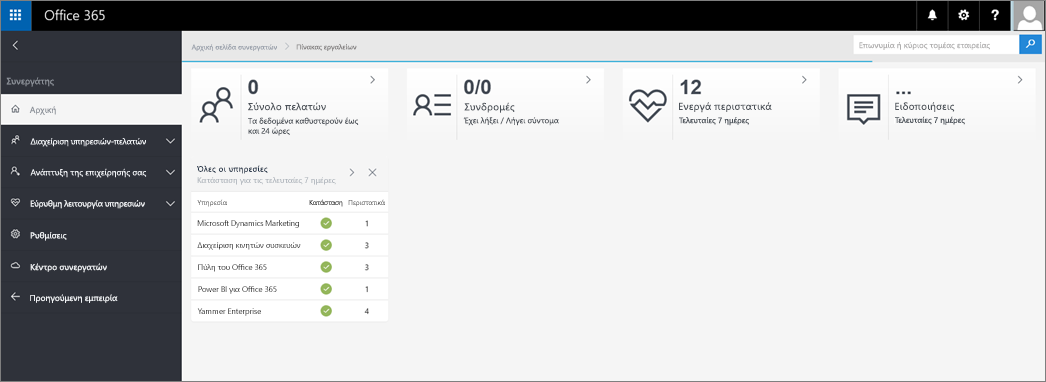Select Αρχική in the sidebar
The image size is (1046, 382).
click(x=91, y=109)
